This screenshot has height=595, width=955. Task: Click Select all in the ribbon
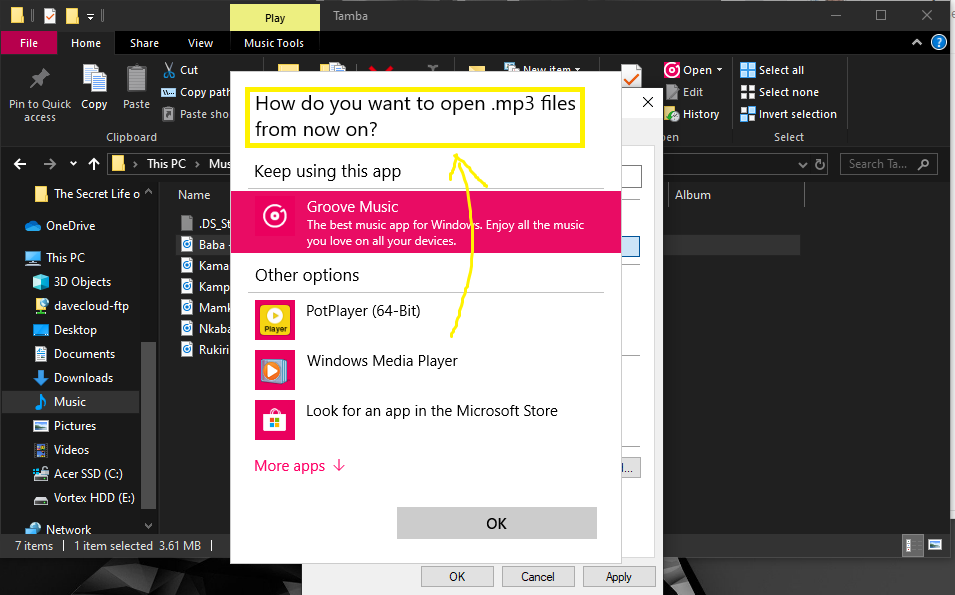pos(772,70)
